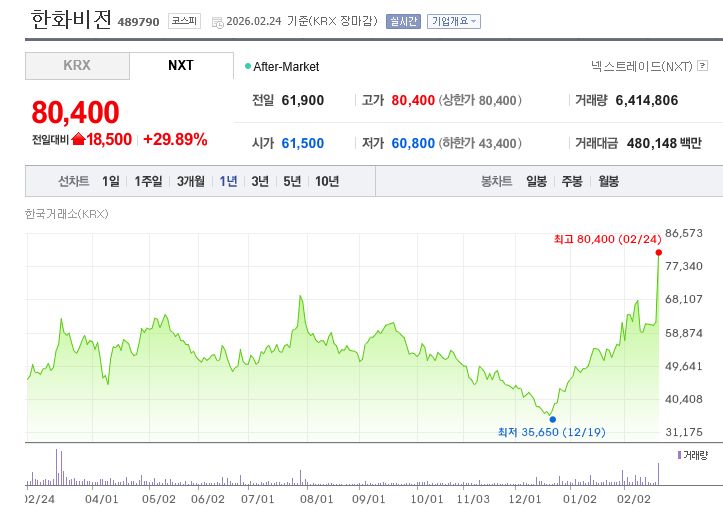
Task: Select 10년 line chart range
Action: [327, 181]
